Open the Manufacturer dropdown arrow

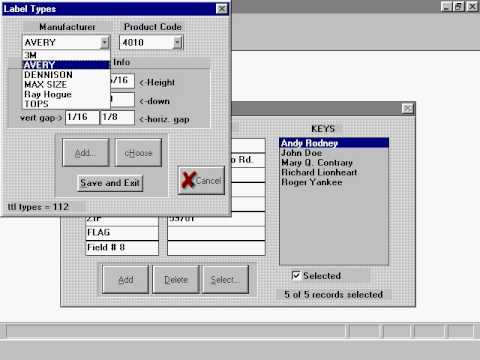click(x=105, y=42)
